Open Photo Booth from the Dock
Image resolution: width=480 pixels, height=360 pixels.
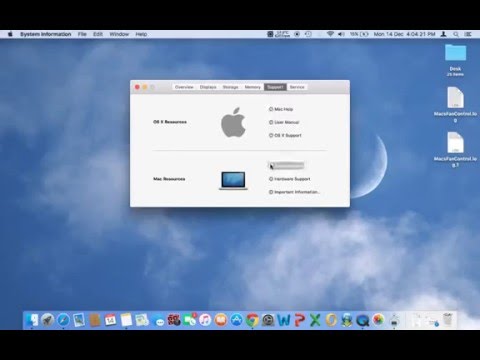174,320
